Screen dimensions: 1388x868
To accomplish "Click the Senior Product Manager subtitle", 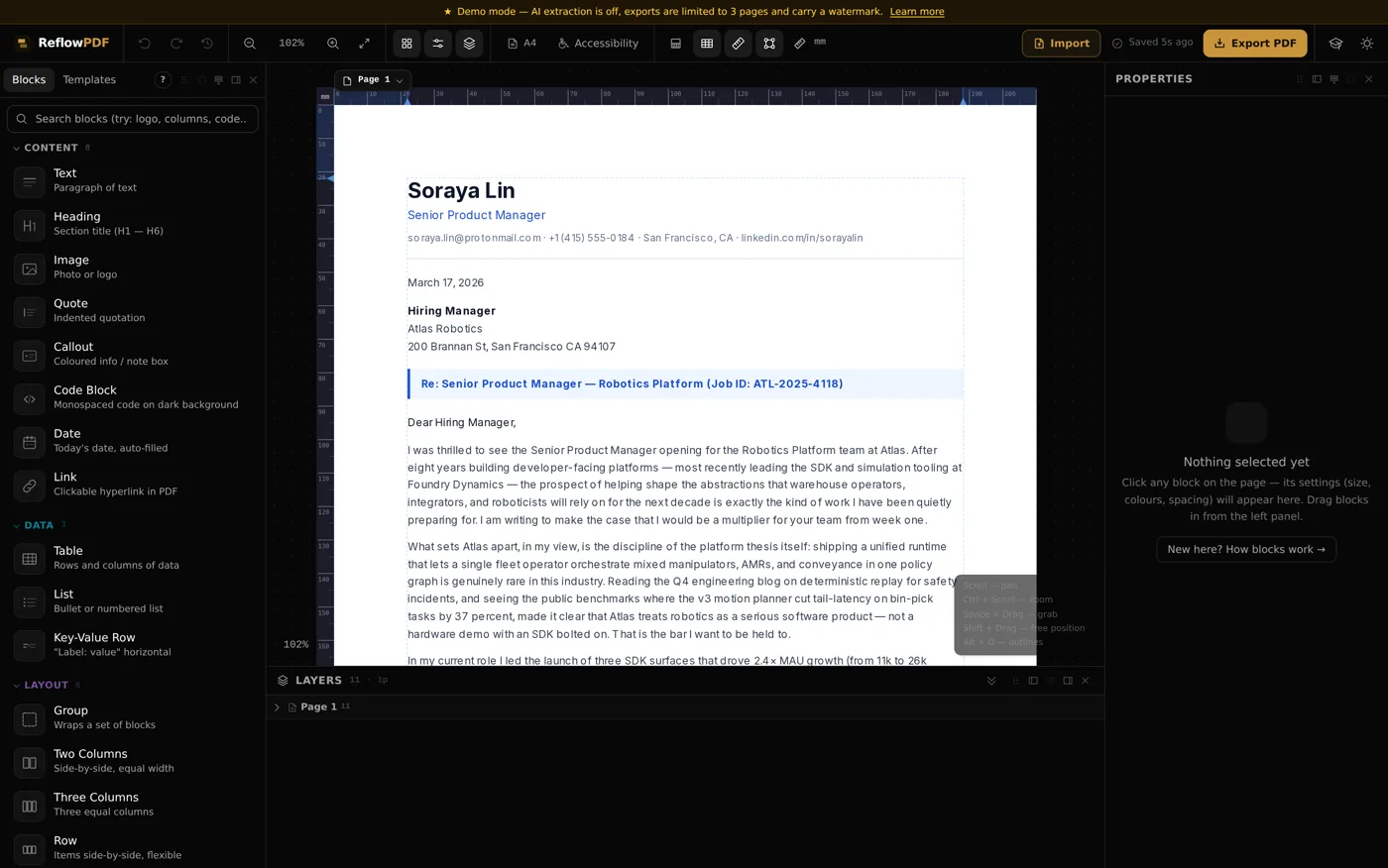I will [x=476, y=216].
